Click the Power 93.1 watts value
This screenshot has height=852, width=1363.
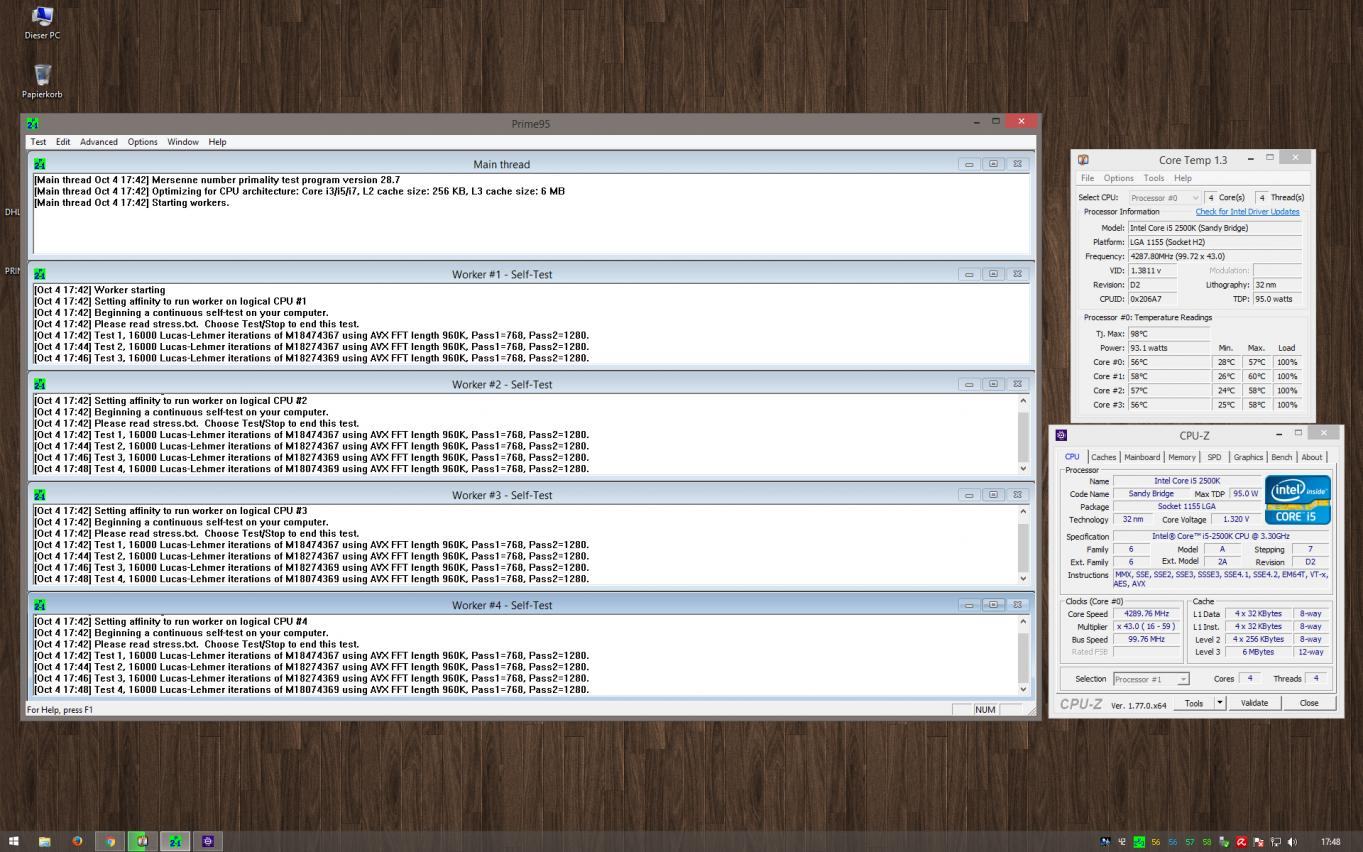click(x=1169, y=348)
